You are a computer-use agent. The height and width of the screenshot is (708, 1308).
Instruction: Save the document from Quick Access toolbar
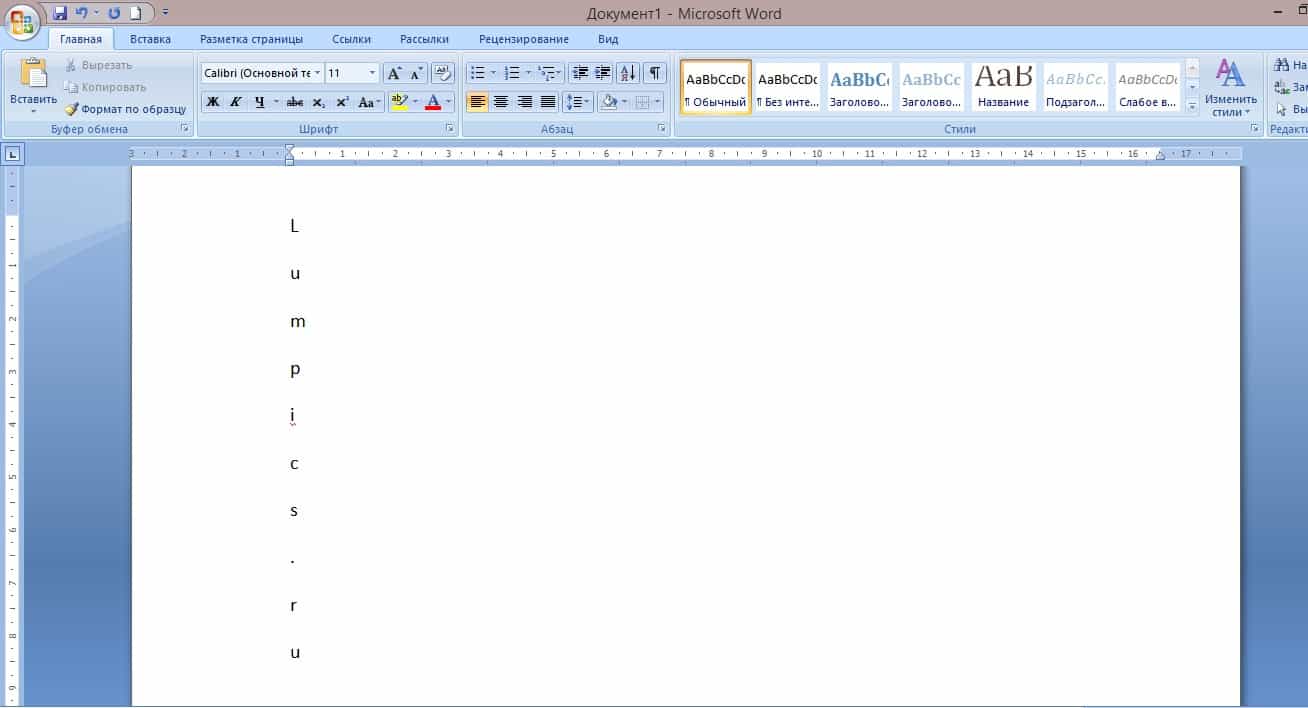60,13
